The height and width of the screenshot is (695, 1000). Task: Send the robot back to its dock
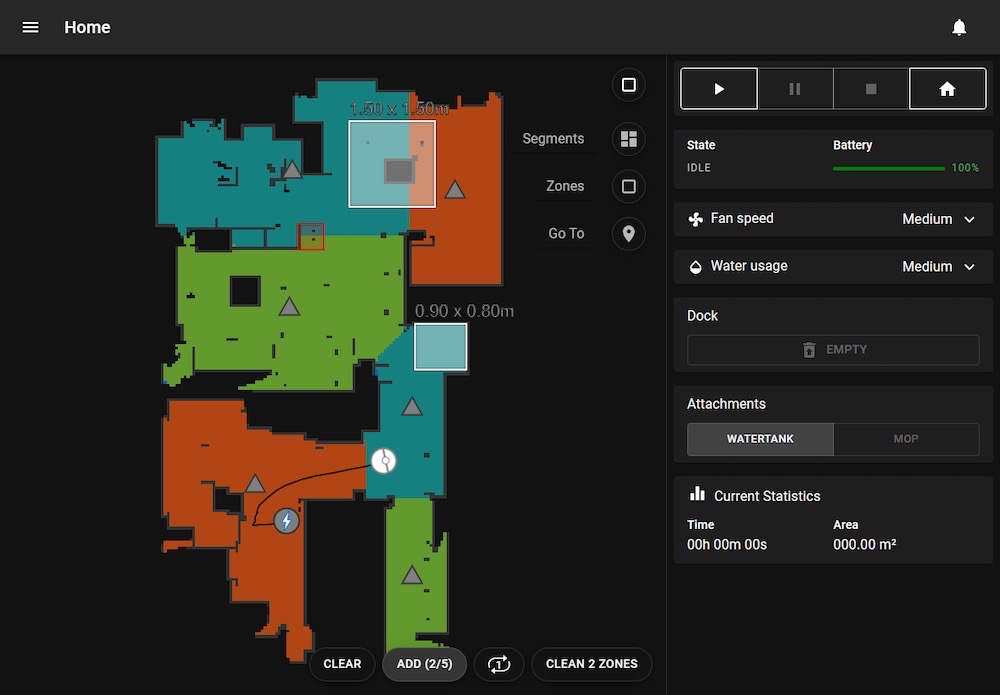(x=947, y=88)
